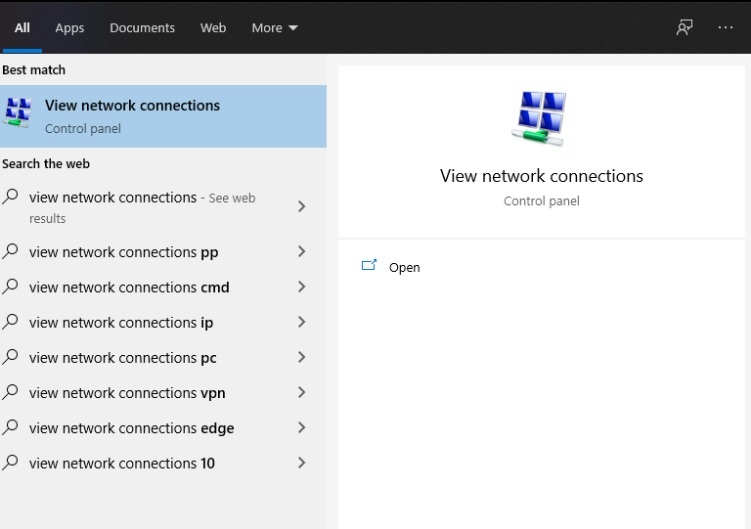Switch to the All search tab

22,28
